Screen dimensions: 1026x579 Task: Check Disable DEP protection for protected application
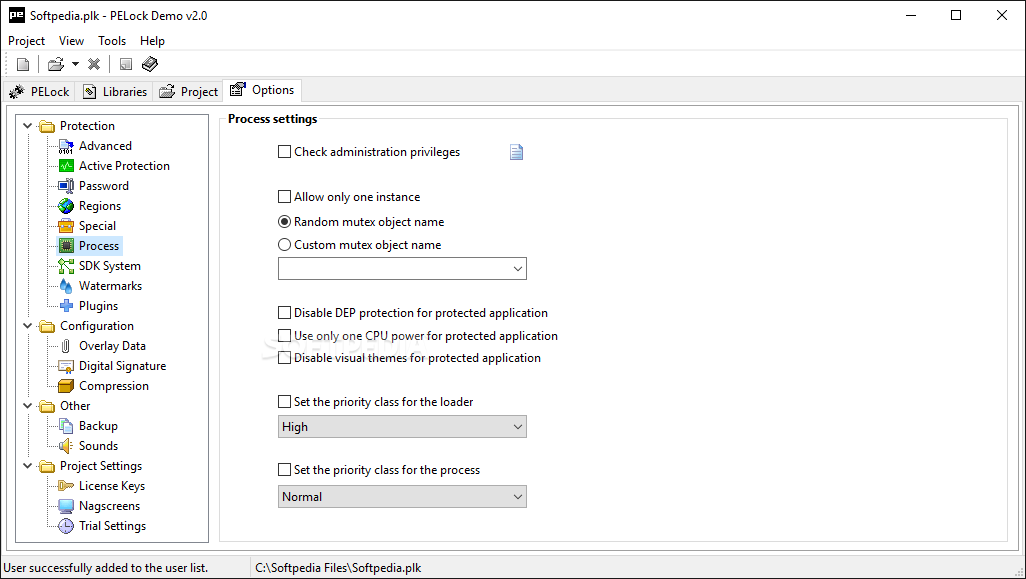pos(285,313)
